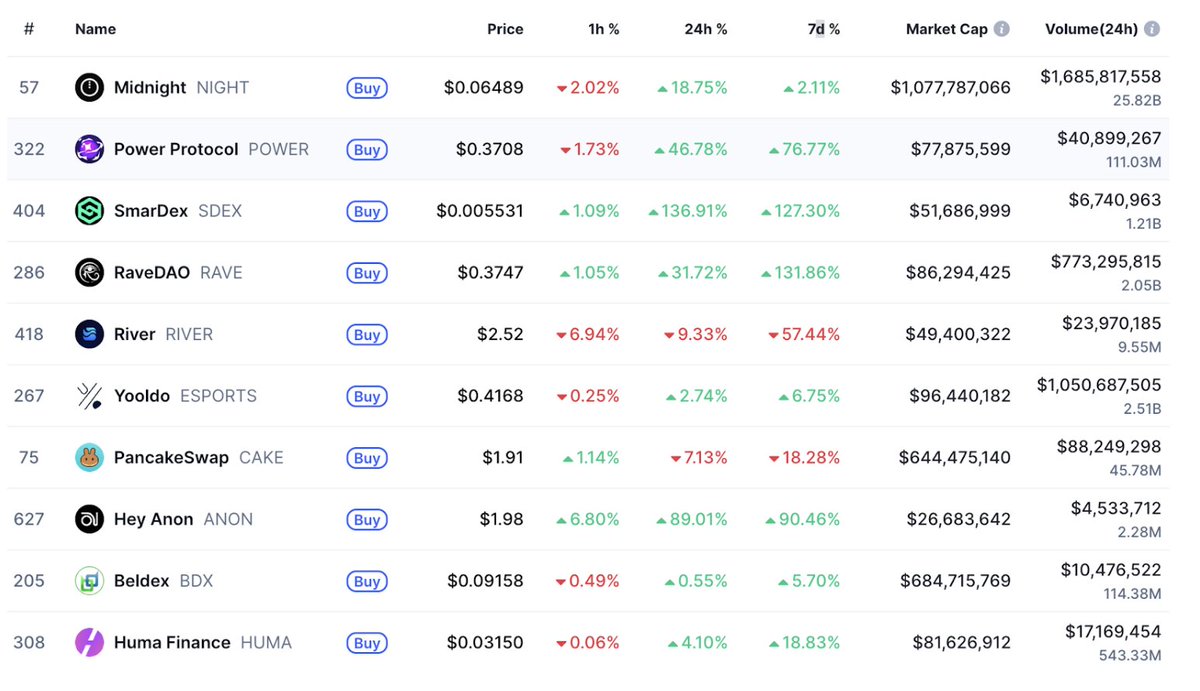This screenshot has height=691, width=1200.
Task: Open Market Cap info tooltip icon
Action: (1001, 29)
